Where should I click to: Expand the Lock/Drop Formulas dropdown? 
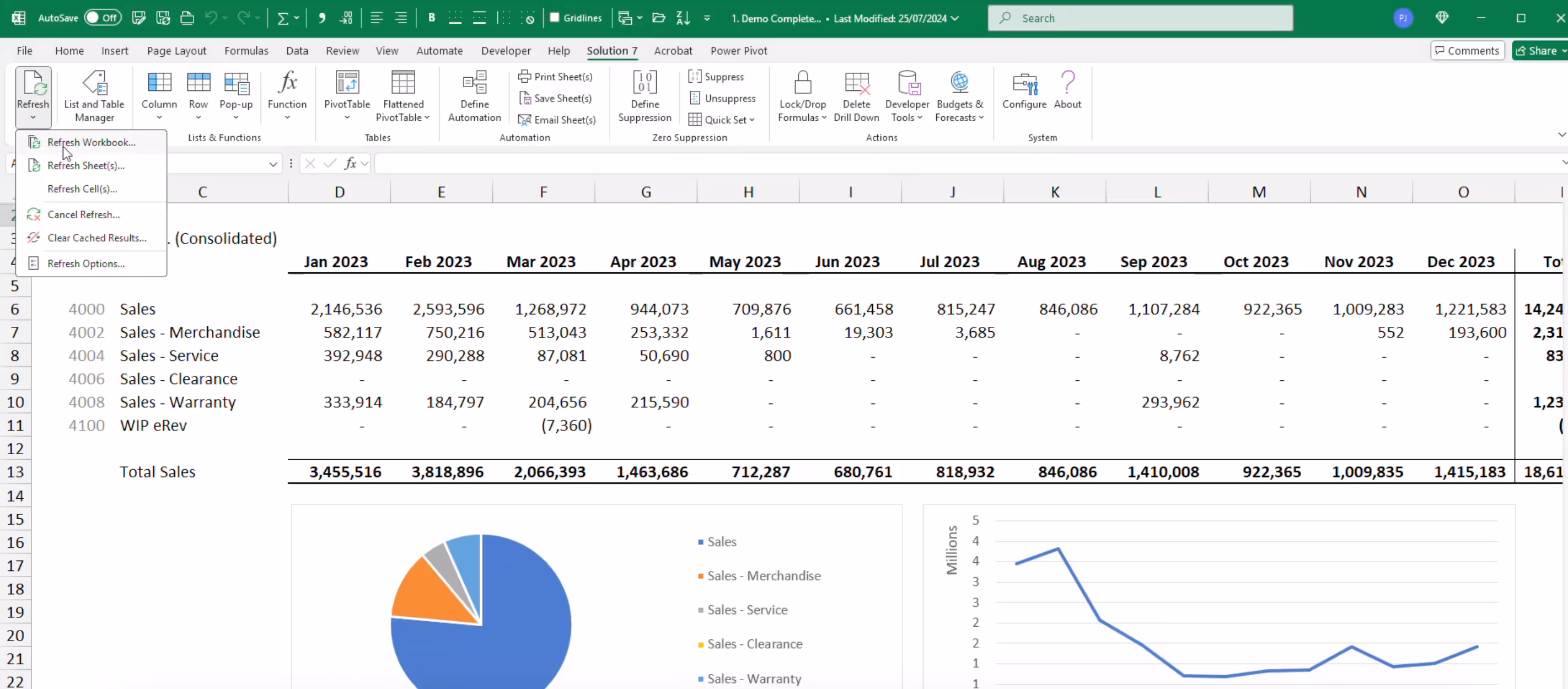pyautogui.click(x=823, y=117)
